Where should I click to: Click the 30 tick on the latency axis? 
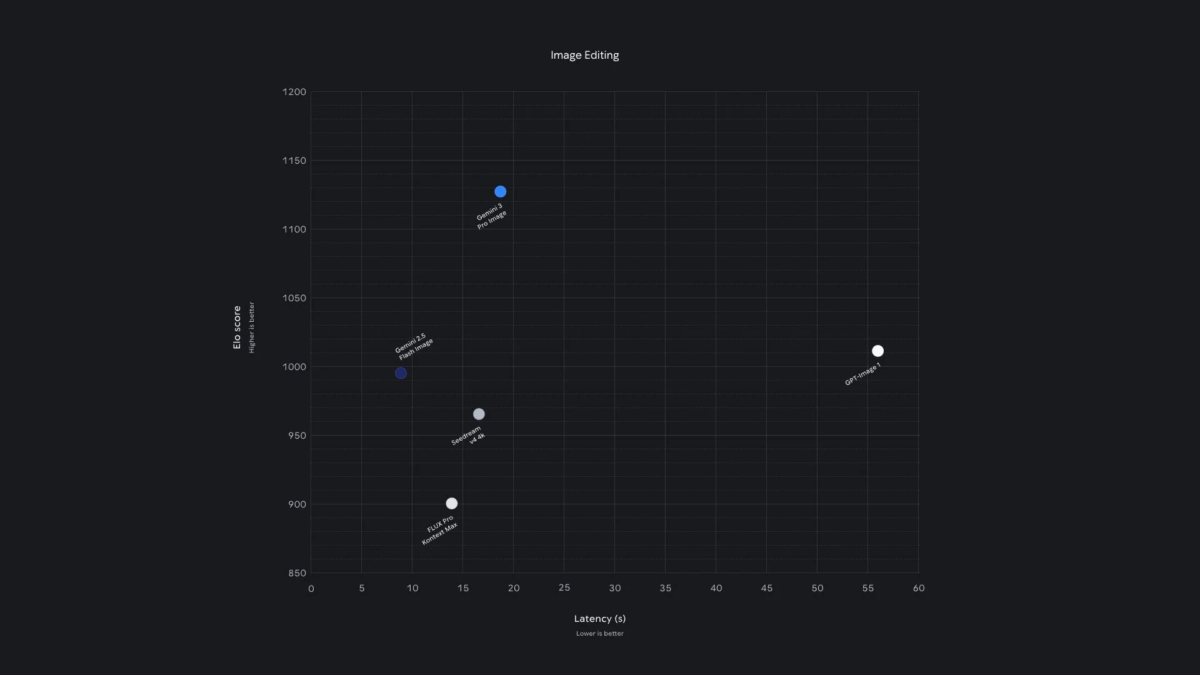pyautogui.click(x=615, y=588)
